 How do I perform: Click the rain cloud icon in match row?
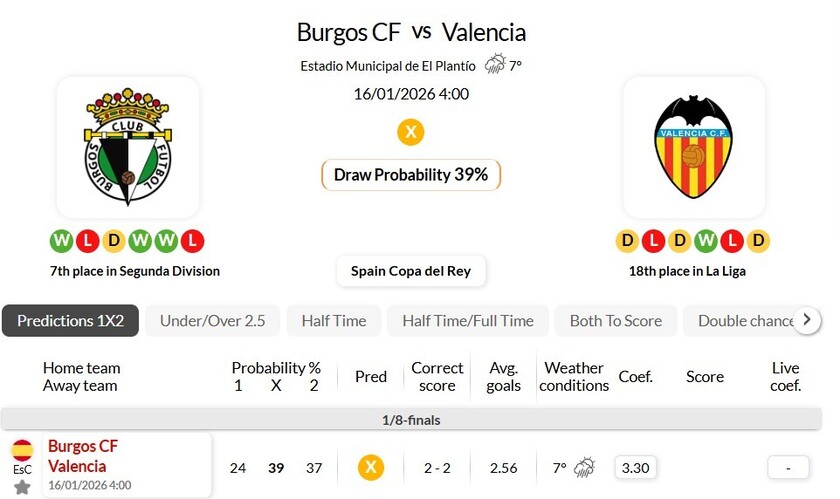click(x=585, y=467)
